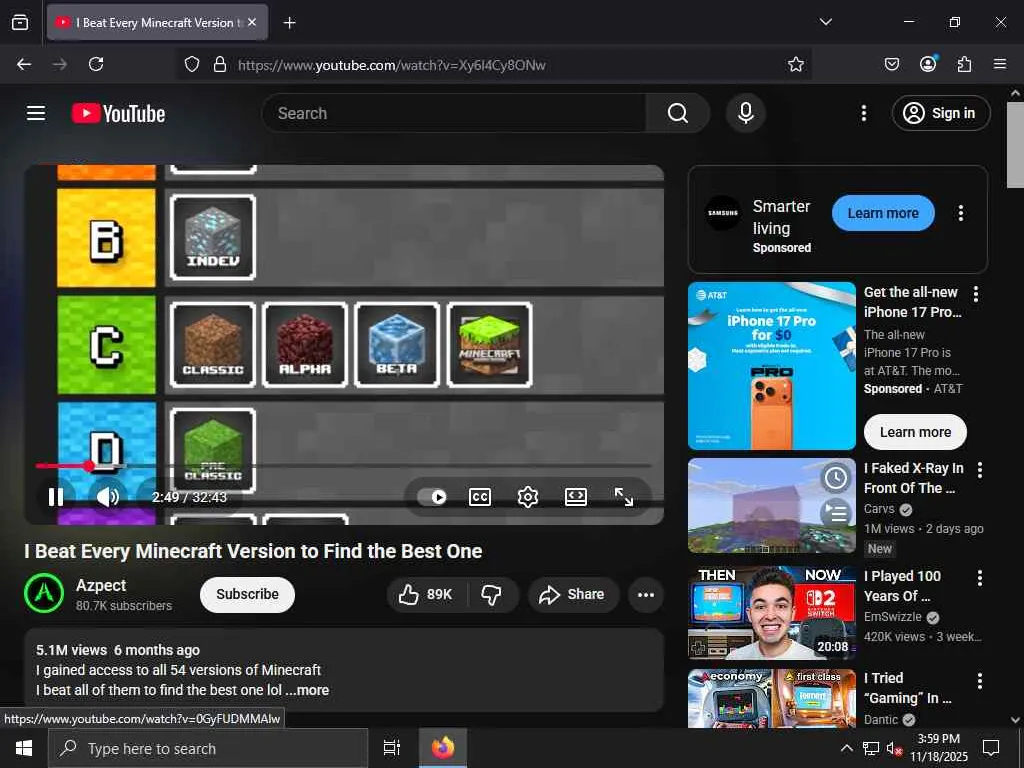Open tracking protection shield icon

pyautogui.click(x=192, y=64)
